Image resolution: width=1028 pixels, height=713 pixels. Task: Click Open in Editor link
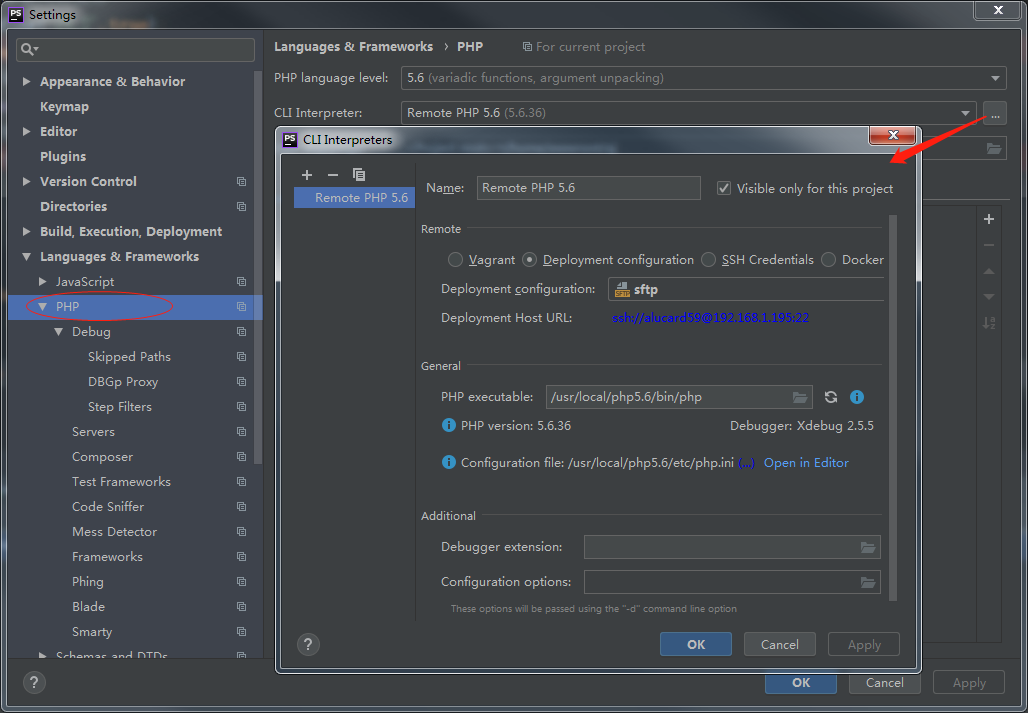point(806,463)
